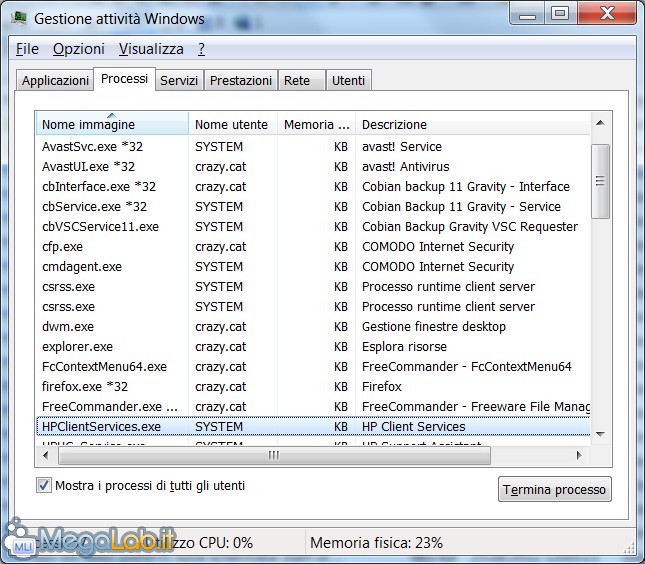Open the Opzioni menu
Image resolution: width=645 pixels, height=564 pixels.
point(79,49)
